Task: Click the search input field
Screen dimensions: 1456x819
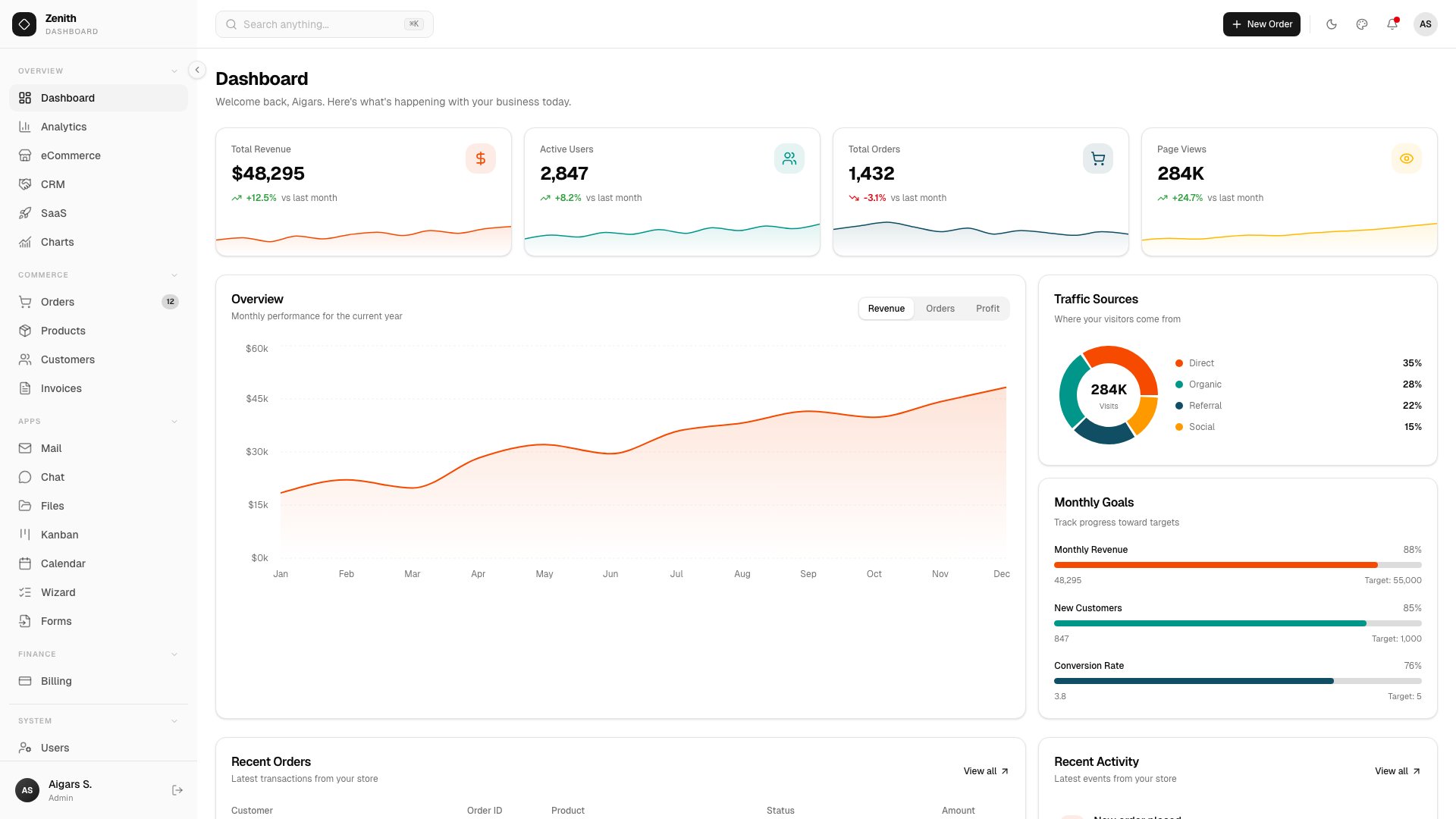Action: [324, 24]
